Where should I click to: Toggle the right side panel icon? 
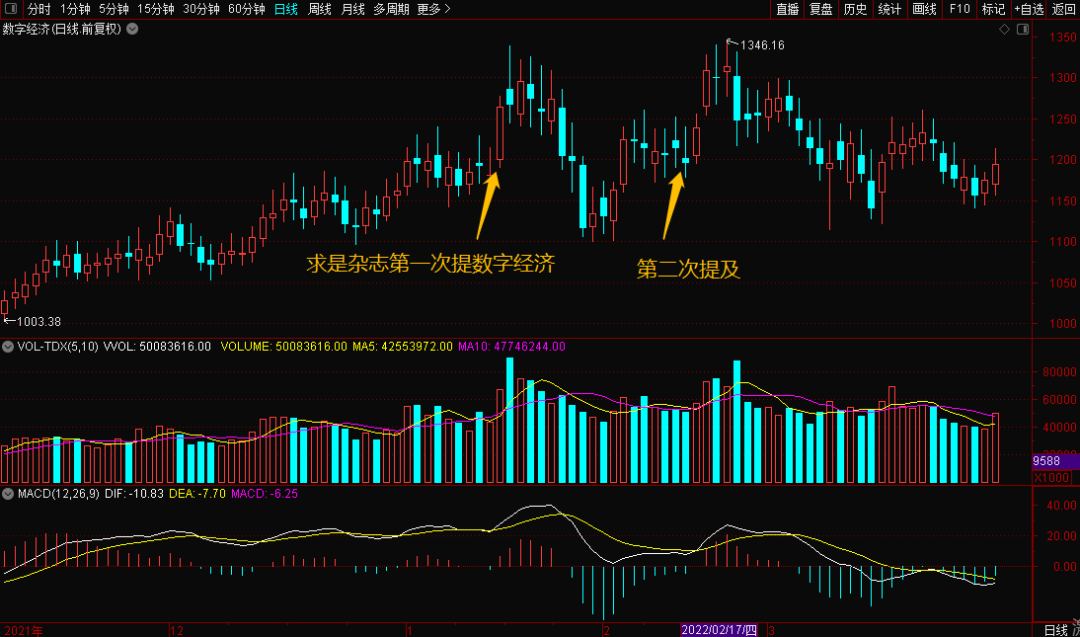[1021, 29]
